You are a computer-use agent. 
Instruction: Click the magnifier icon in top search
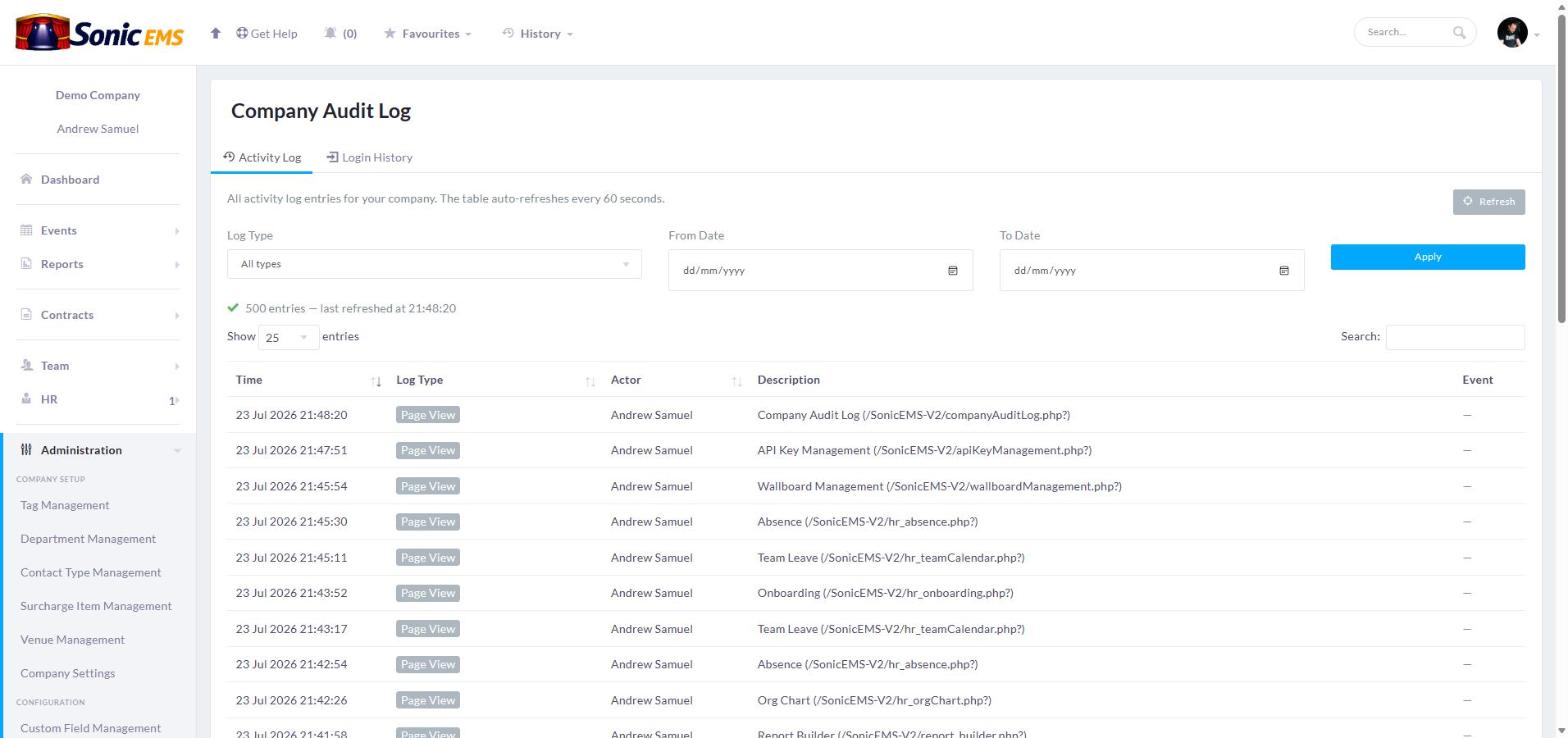pos(1459,32)
